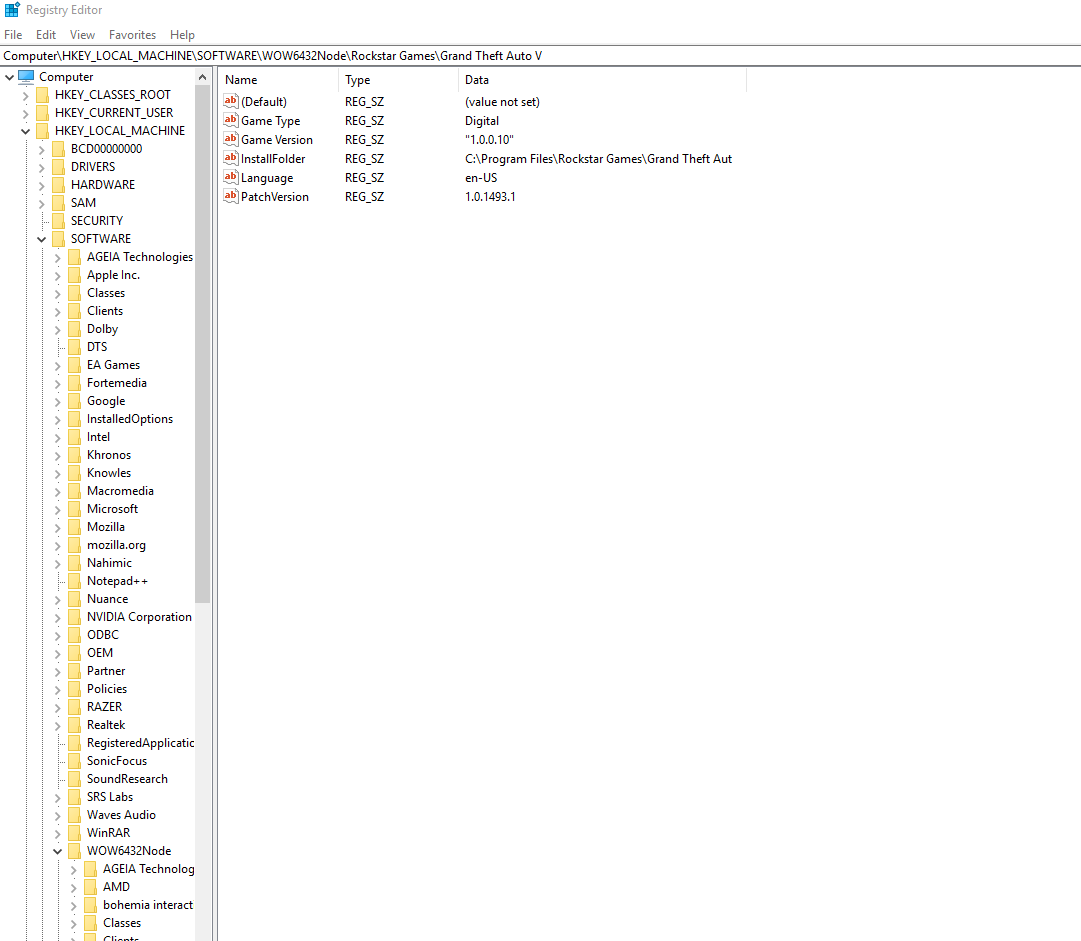Expand the Mozilla key node
This screenshot has width=1081, height=941.
coord(57,527)
